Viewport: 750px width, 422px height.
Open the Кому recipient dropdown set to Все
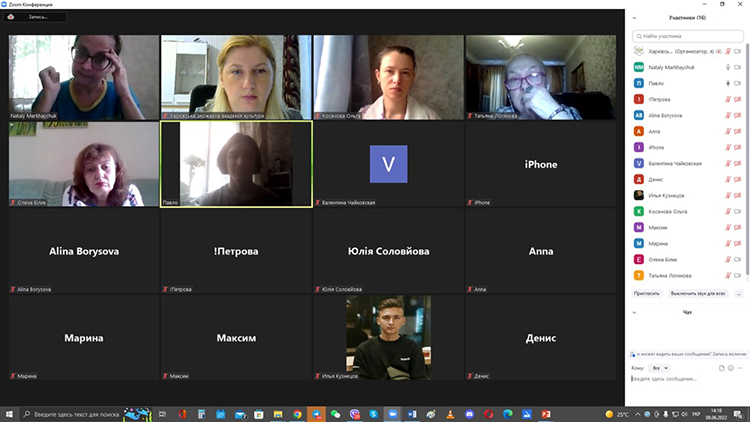tap(660, 368)
